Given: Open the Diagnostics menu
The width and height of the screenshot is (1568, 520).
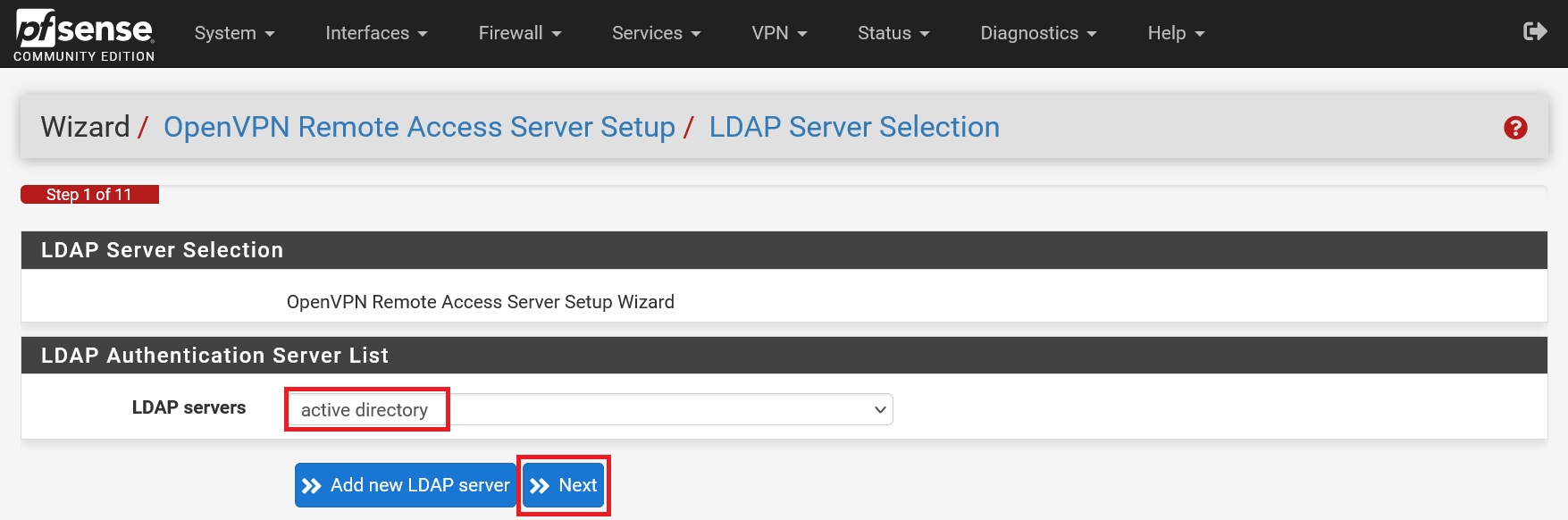Looking at the screenshot, I should point(1038,33).
